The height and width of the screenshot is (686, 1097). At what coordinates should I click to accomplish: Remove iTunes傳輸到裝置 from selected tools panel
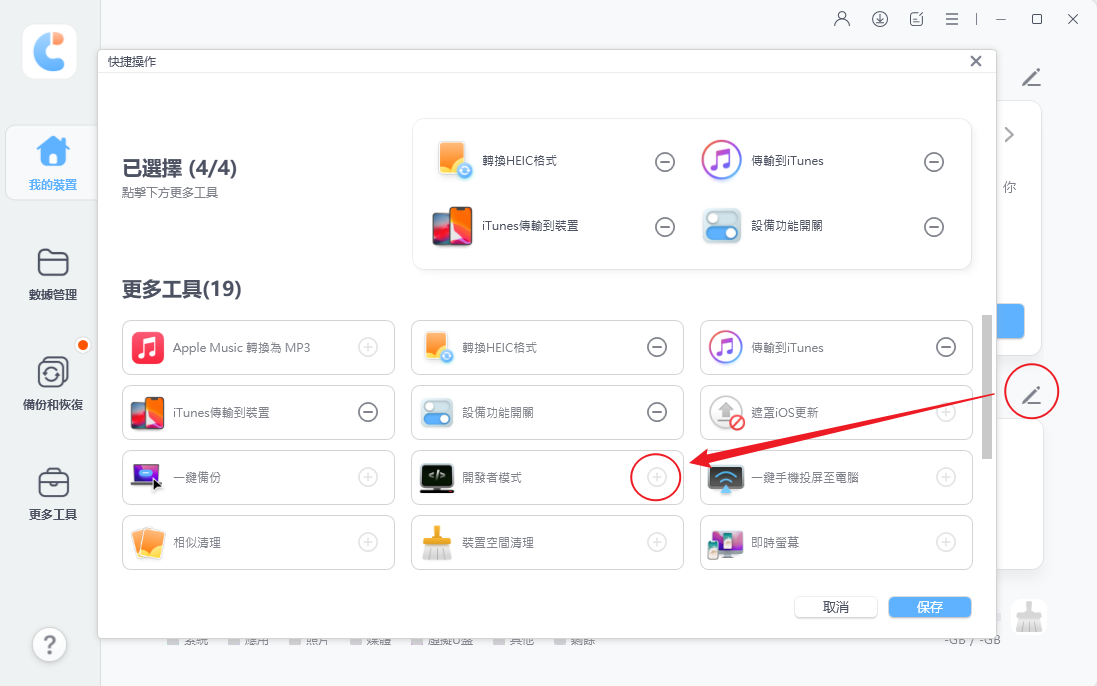[665, 227]
